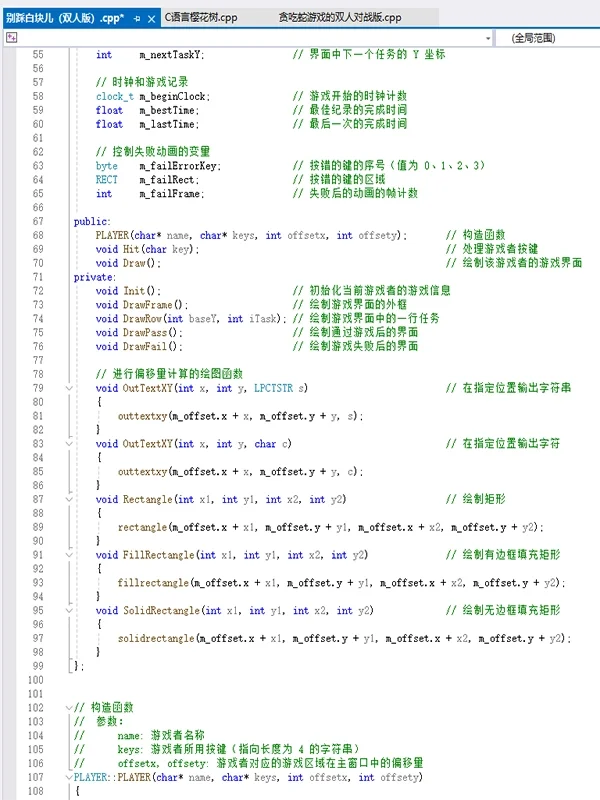600x800 pixels.
Task: Click the project icon in navigation bar
Action: pos(12,37)
